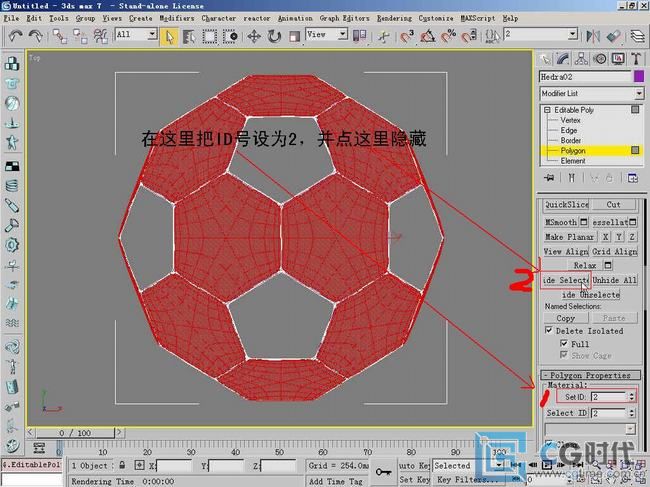This screenshot has height=487, width=650.
Task: Toggle the Delete Isolated checkbox
Action: coord(549,330)
